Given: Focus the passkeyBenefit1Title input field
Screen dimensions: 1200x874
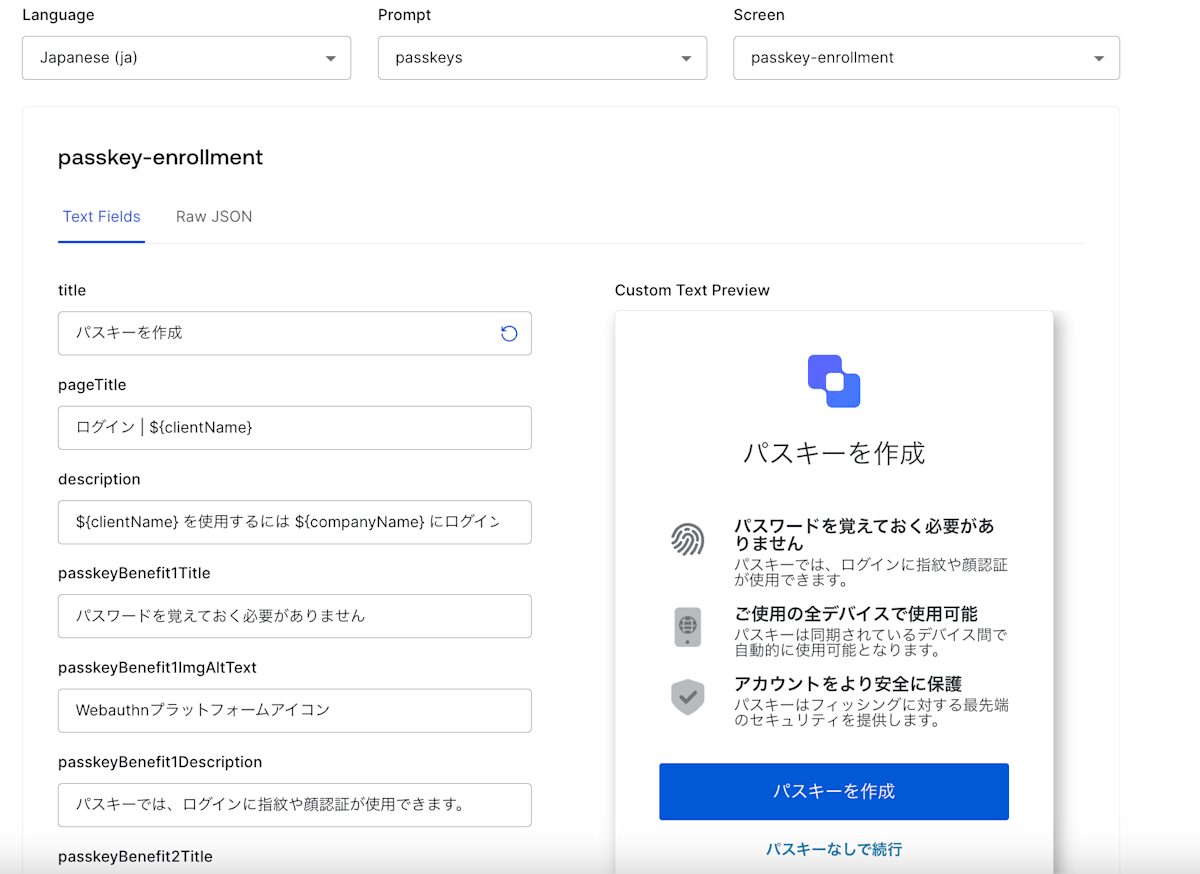Looking at the screenshot, I should pyautogui.click(x=295, y=616).
